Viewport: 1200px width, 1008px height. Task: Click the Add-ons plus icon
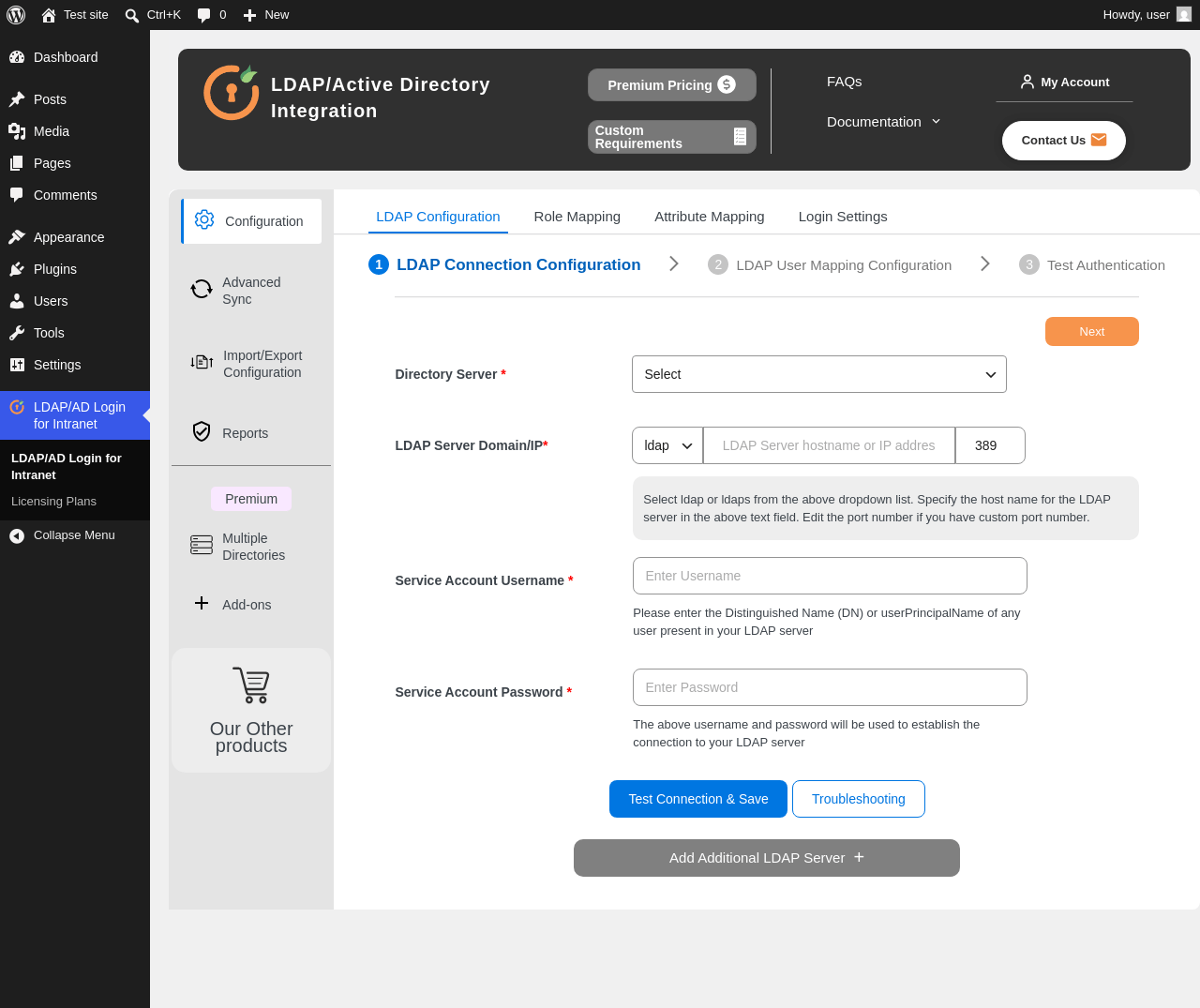point(202,603)
